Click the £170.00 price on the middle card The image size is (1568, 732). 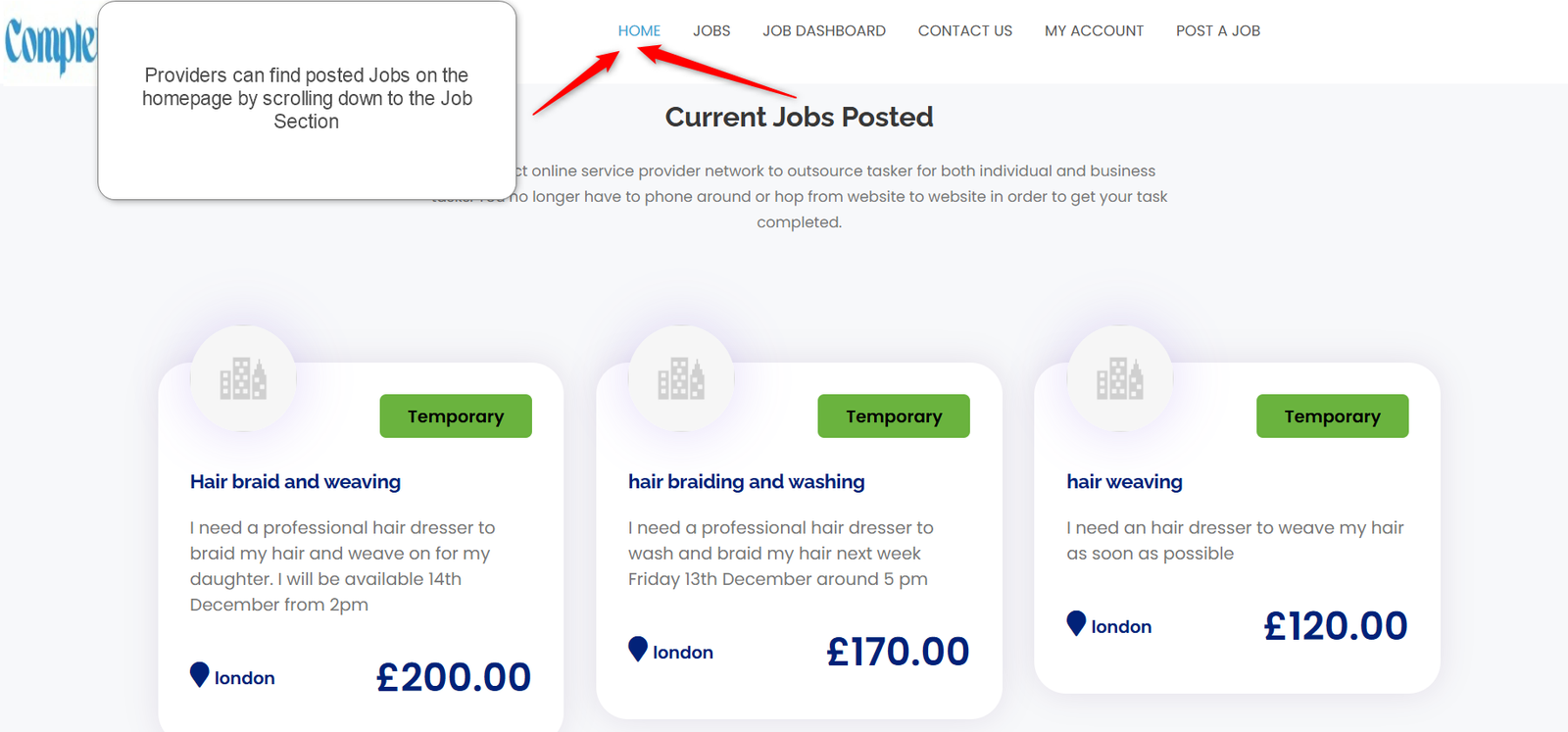pyautogui.click(x=897, y=650)
